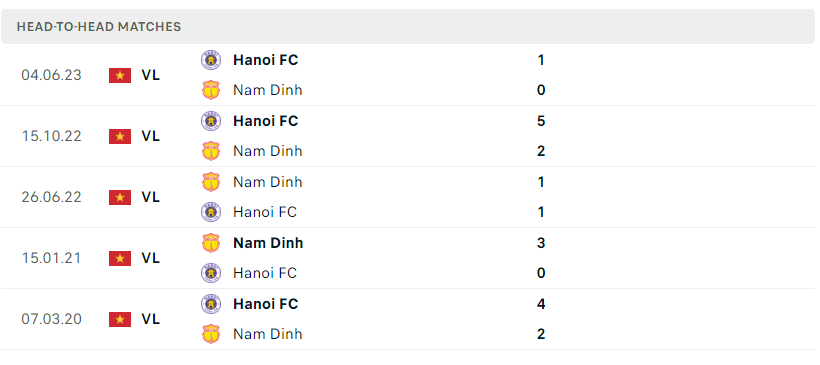Click Hanoi FC crest in 15.01.21 match

click(x=211, y=272)
